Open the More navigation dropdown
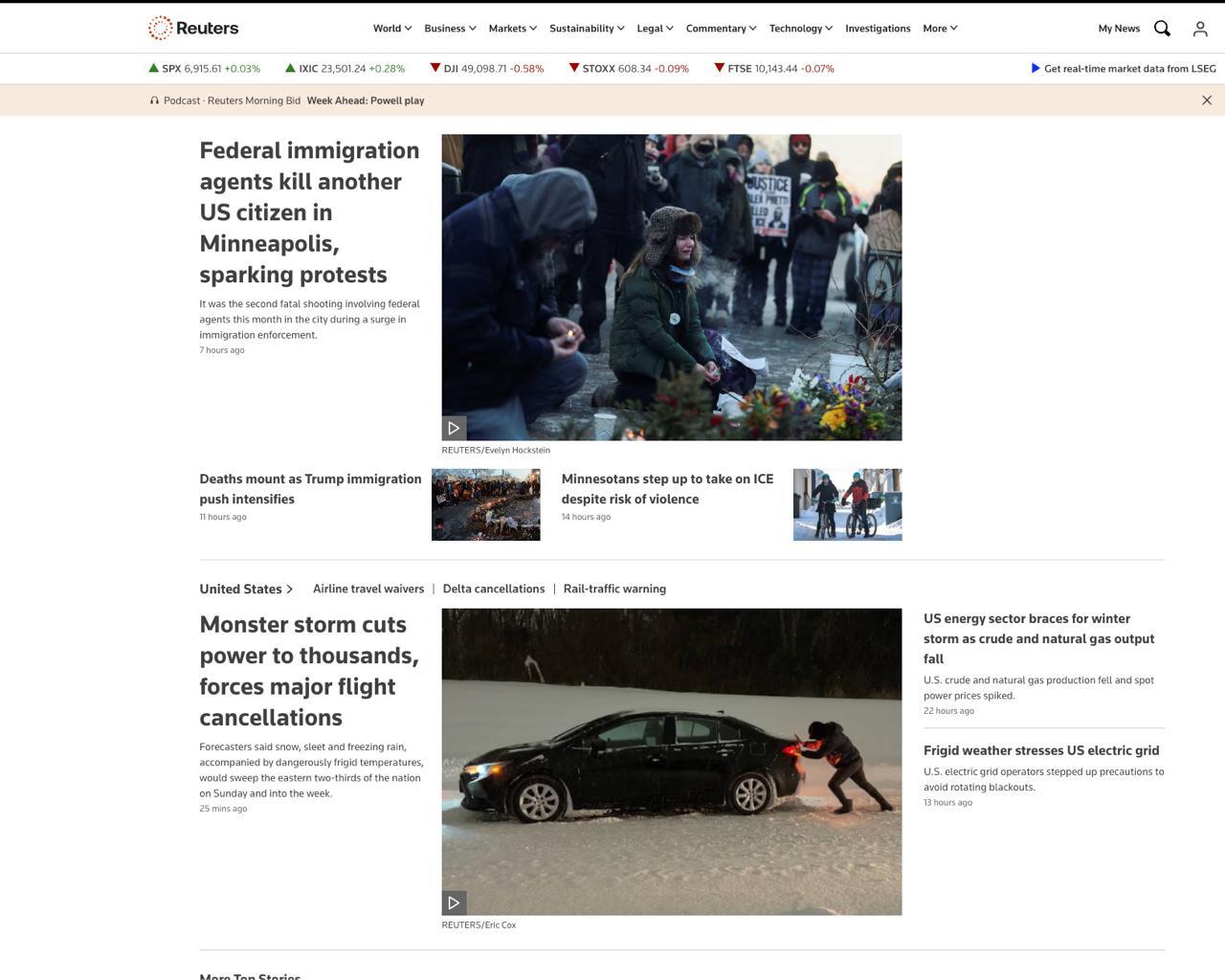Image resolution: width=1225 pixels, height=980 pixels. click(940, 29)
